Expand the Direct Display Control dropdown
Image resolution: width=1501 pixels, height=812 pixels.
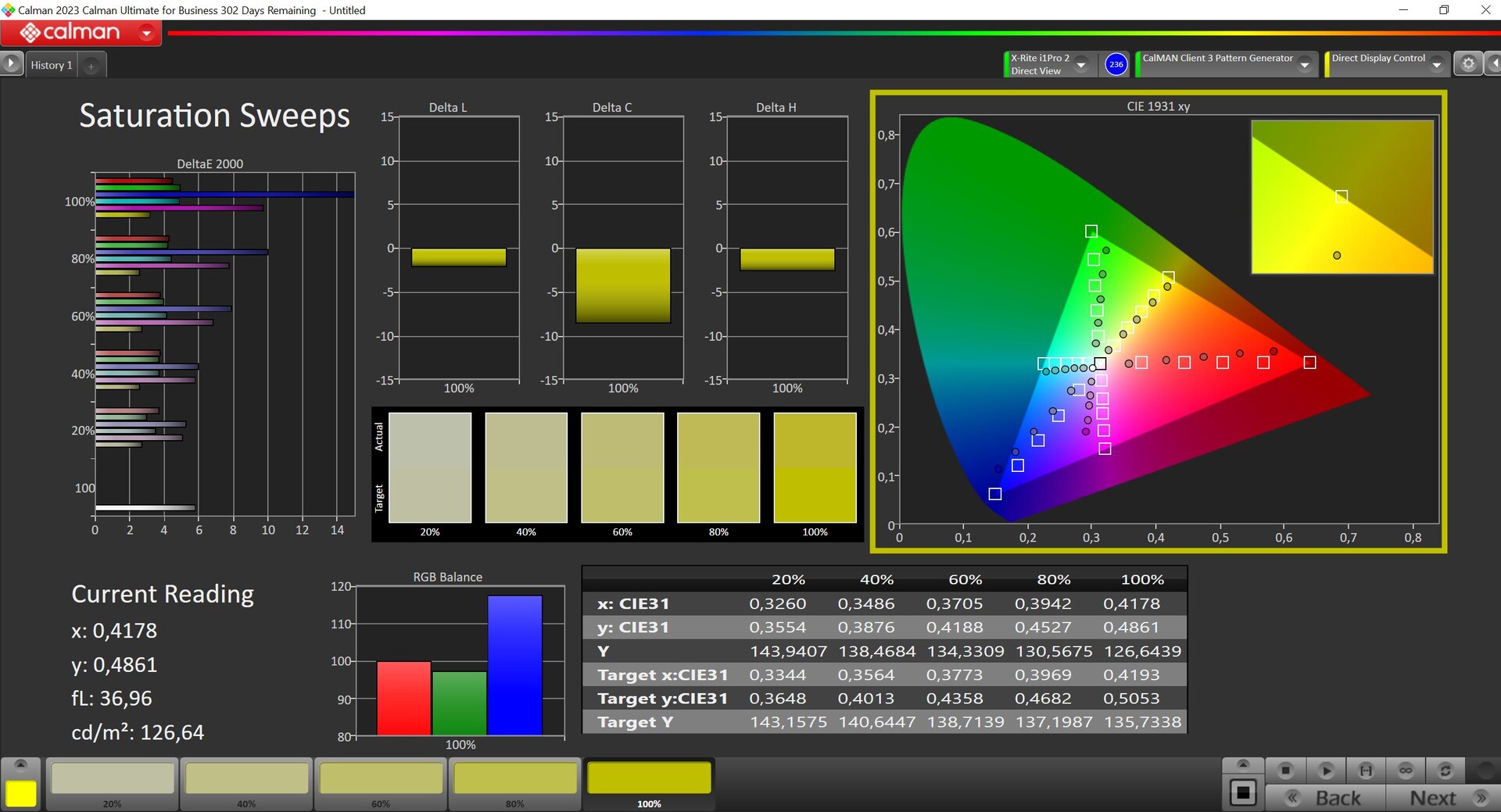1436,65
